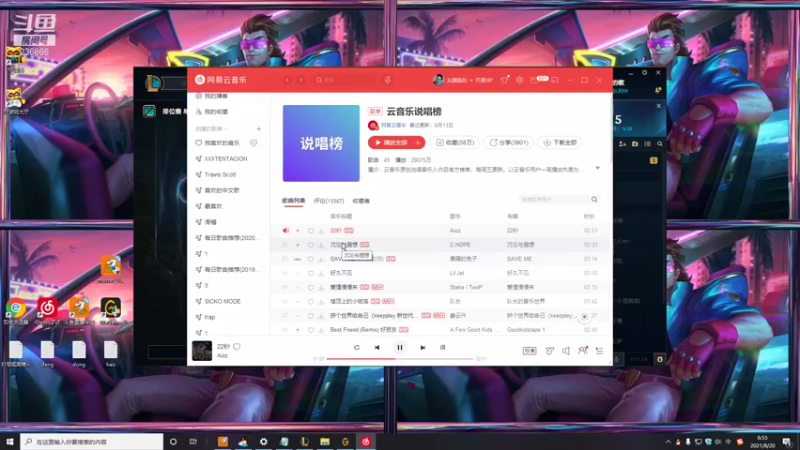Open the listen-to-identify microphone icon in header
This screenshot has height=450, width=800.
pos(387,80)
